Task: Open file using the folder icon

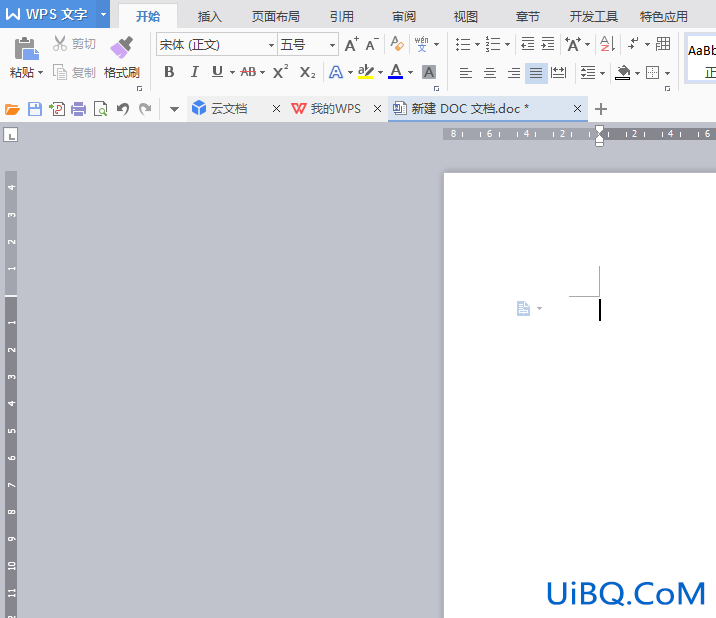Action: click(x=12, y=109)
